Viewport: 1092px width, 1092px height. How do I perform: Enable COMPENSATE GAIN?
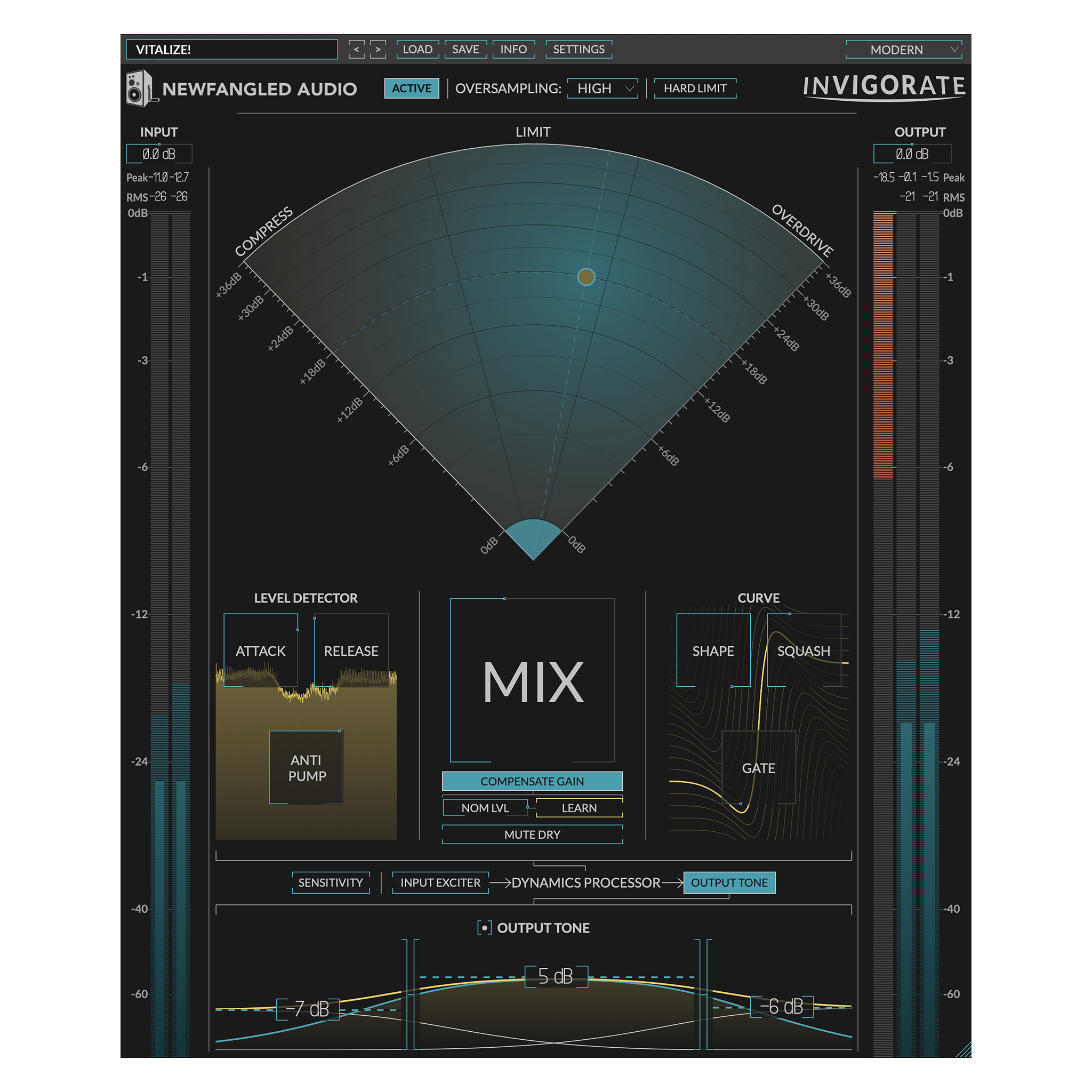(x=532, y=781)
